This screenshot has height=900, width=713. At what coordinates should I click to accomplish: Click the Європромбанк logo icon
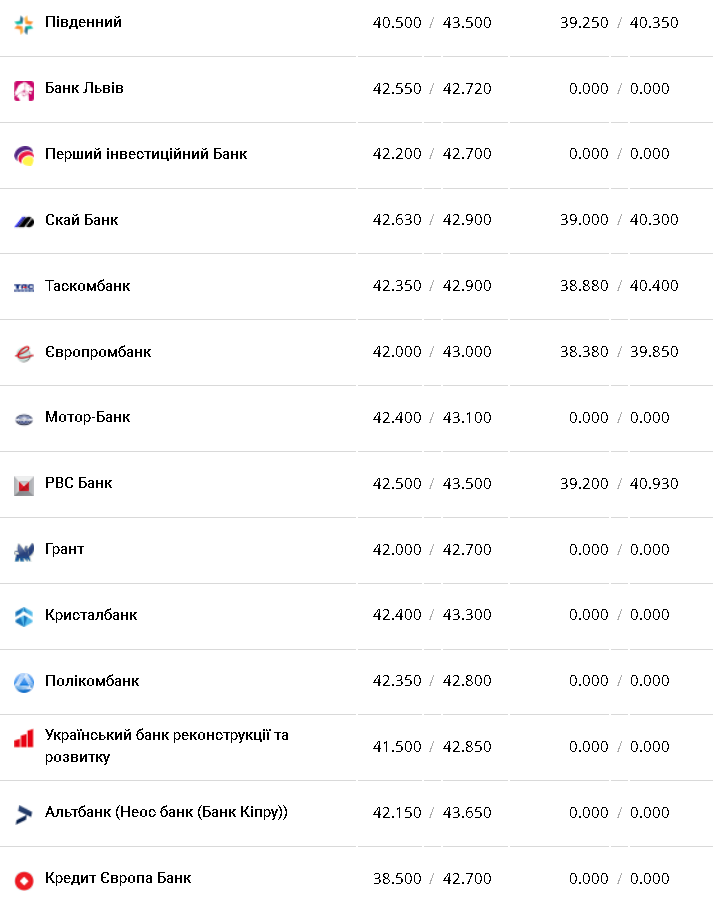(x=24, y=353)
